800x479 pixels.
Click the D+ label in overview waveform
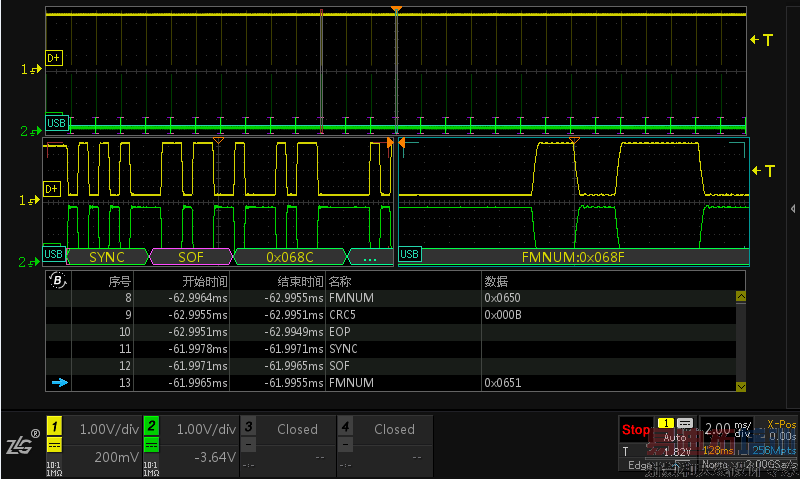pos(54,58)
